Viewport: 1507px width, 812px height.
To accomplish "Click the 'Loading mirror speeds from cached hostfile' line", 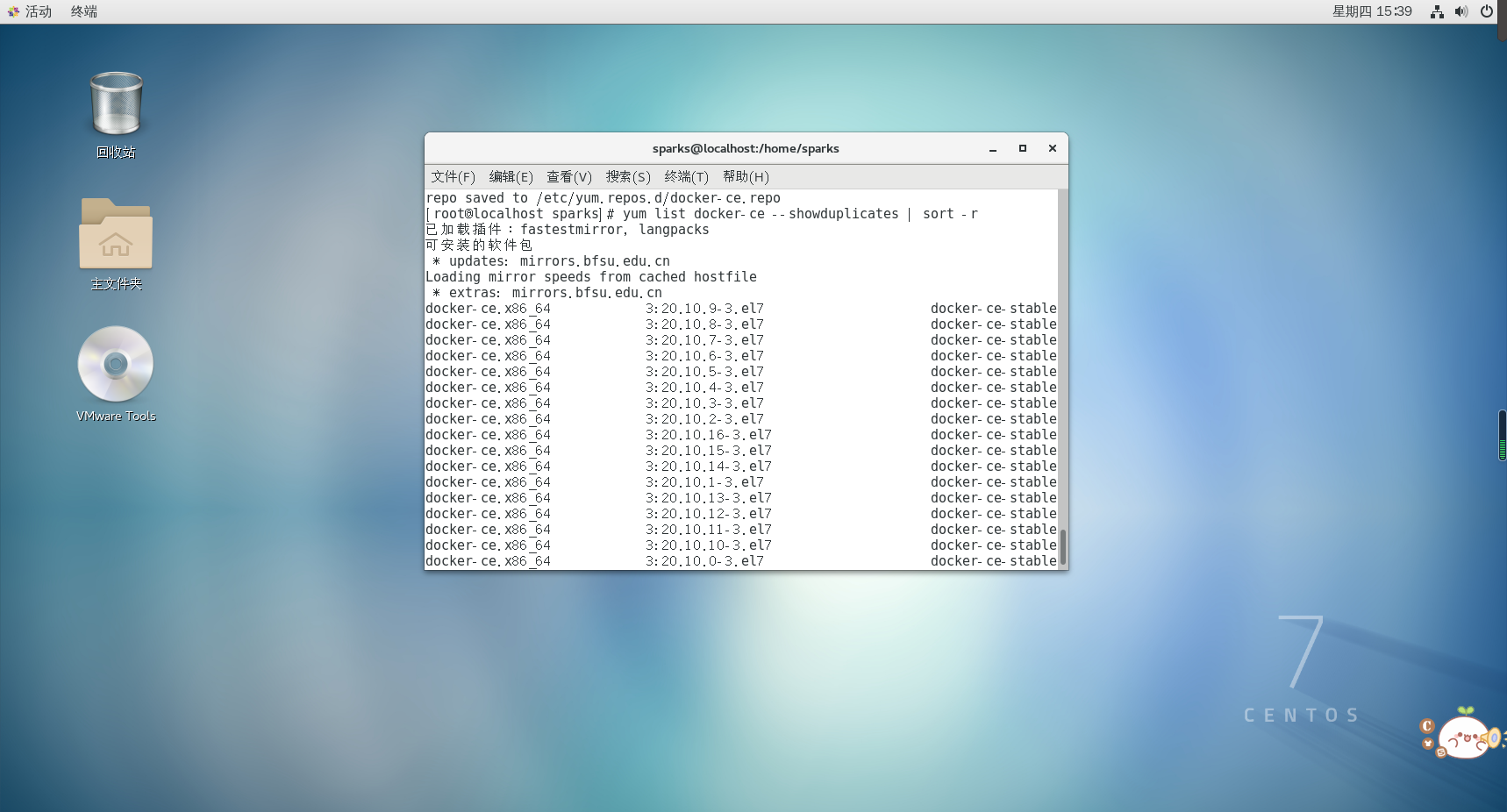I will click(x=591, y=277).
